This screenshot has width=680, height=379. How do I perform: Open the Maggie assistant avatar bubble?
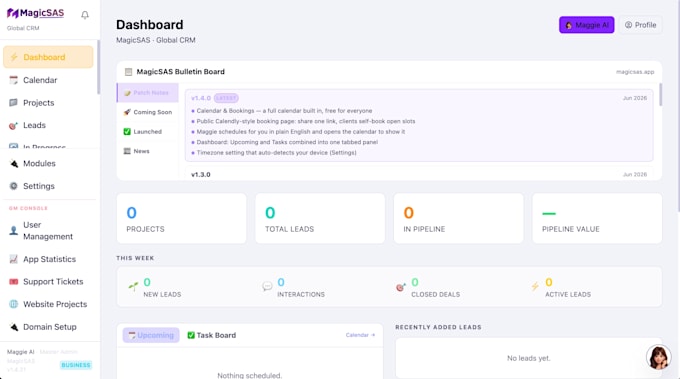(658, 357)
